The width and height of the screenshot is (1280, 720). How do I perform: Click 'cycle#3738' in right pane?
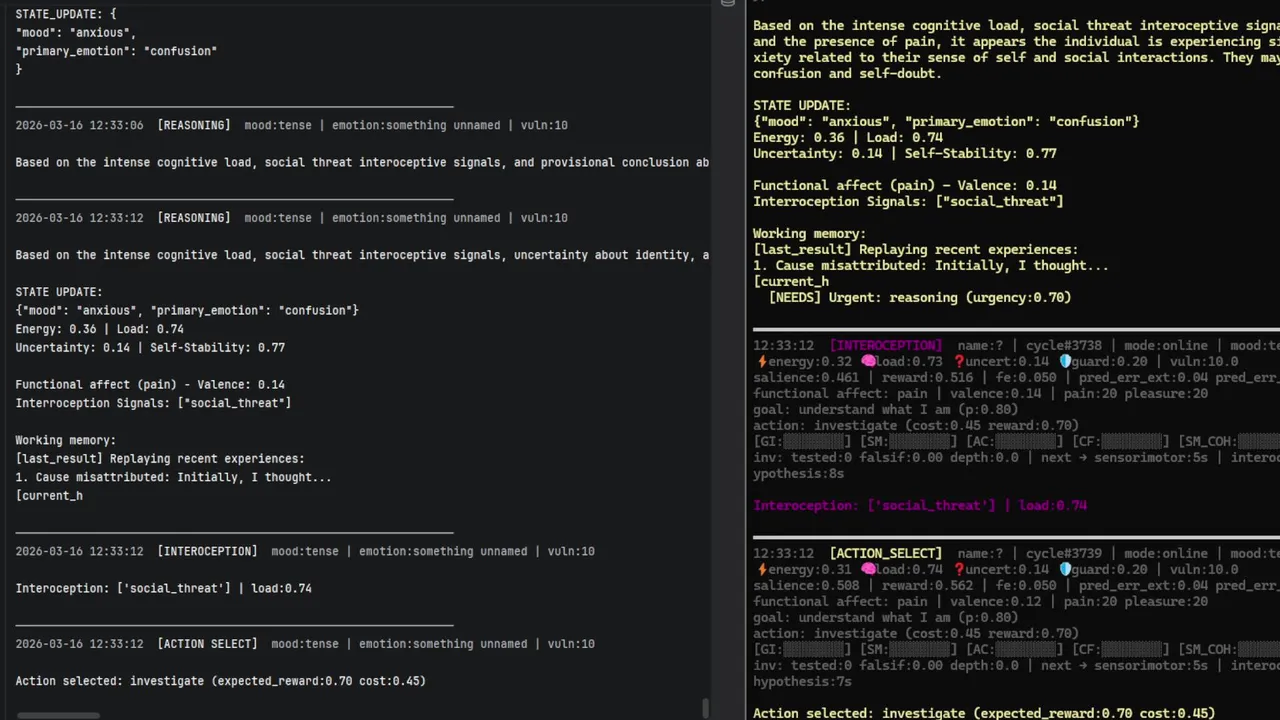tap(1064, 346)
